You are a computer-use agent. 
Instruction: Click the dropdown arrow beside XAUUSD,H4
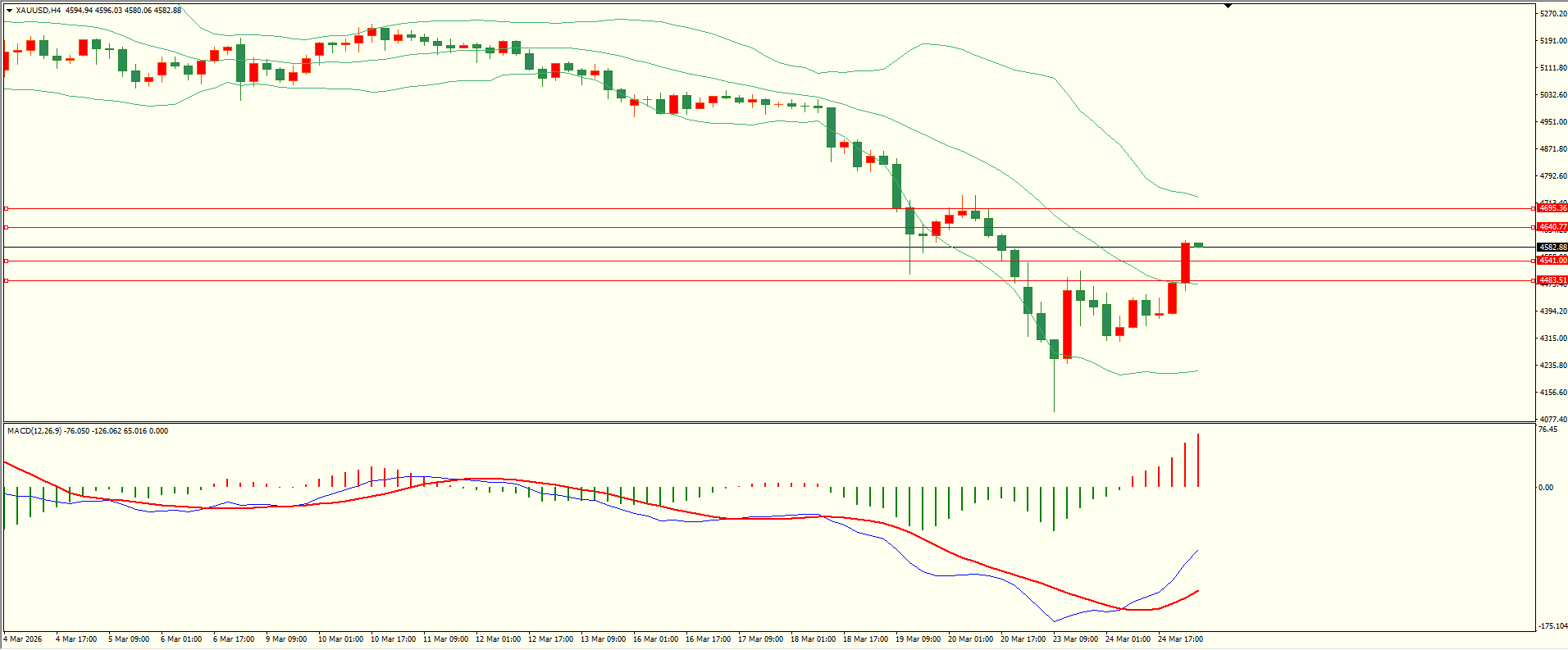(9, 11)
